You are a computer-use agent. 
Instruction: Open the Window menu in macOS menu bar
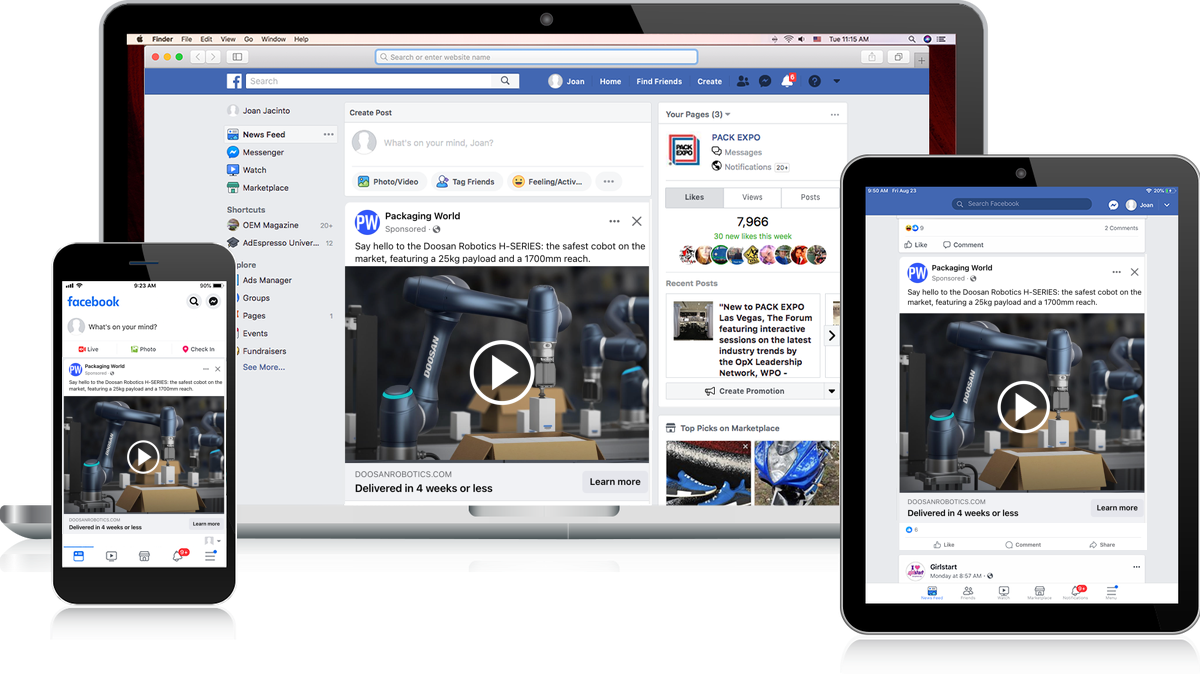(x=274, y=39)
